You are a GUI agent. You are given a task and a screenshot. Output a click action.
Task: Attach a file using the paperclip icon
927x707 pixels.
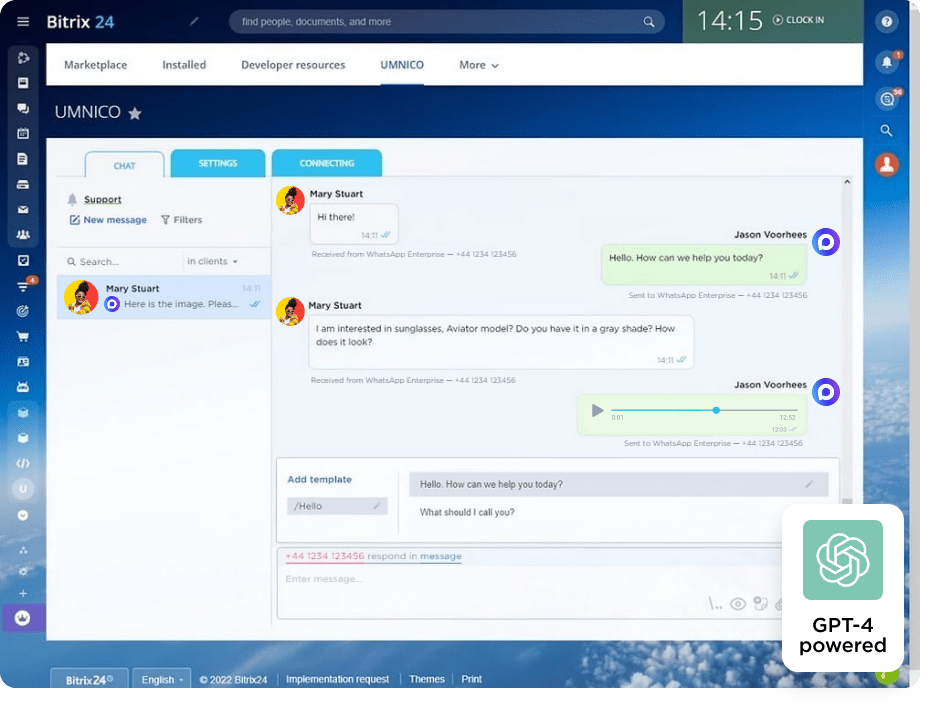(x=779, y=604)
